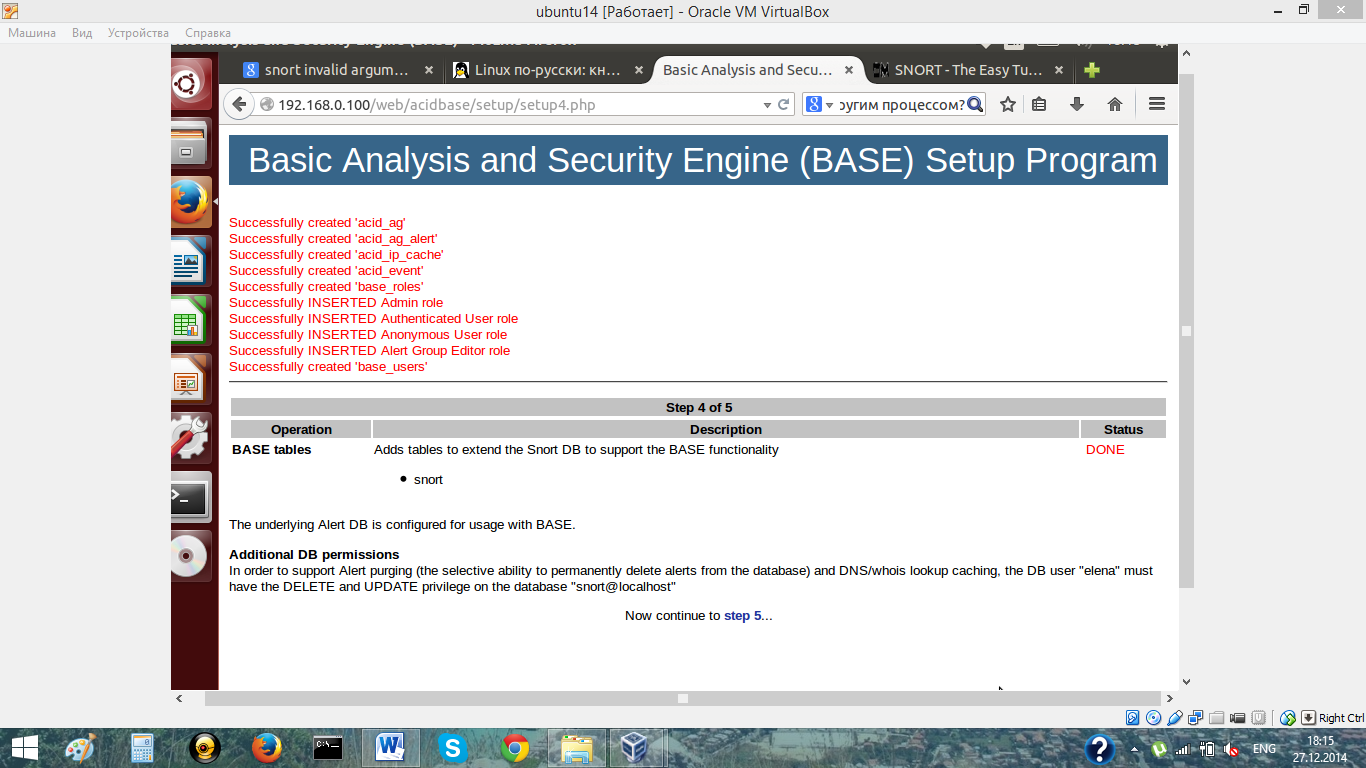Switch to 'Linux по-русски' tab
This screenshot has height=768, width=1366.
(547, 70)
